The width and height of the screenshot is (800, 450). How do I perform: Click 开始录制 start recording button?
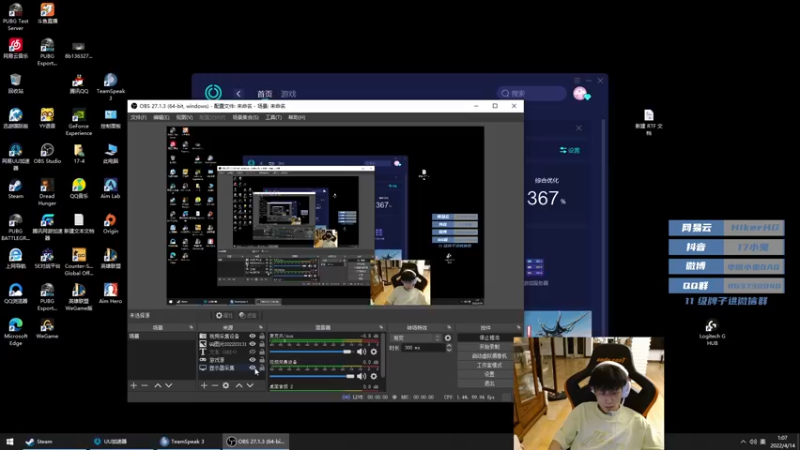489,346
